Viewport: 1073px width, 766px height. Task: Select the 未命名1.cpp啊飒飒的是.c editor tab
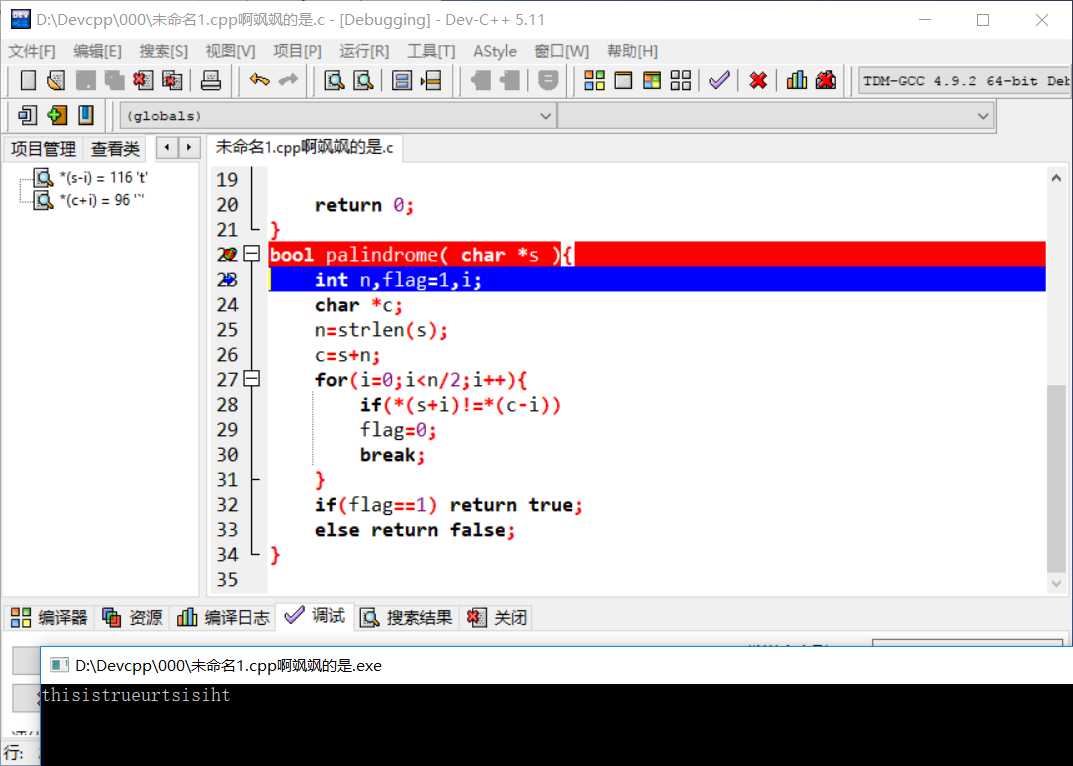[x=305, y=147]
